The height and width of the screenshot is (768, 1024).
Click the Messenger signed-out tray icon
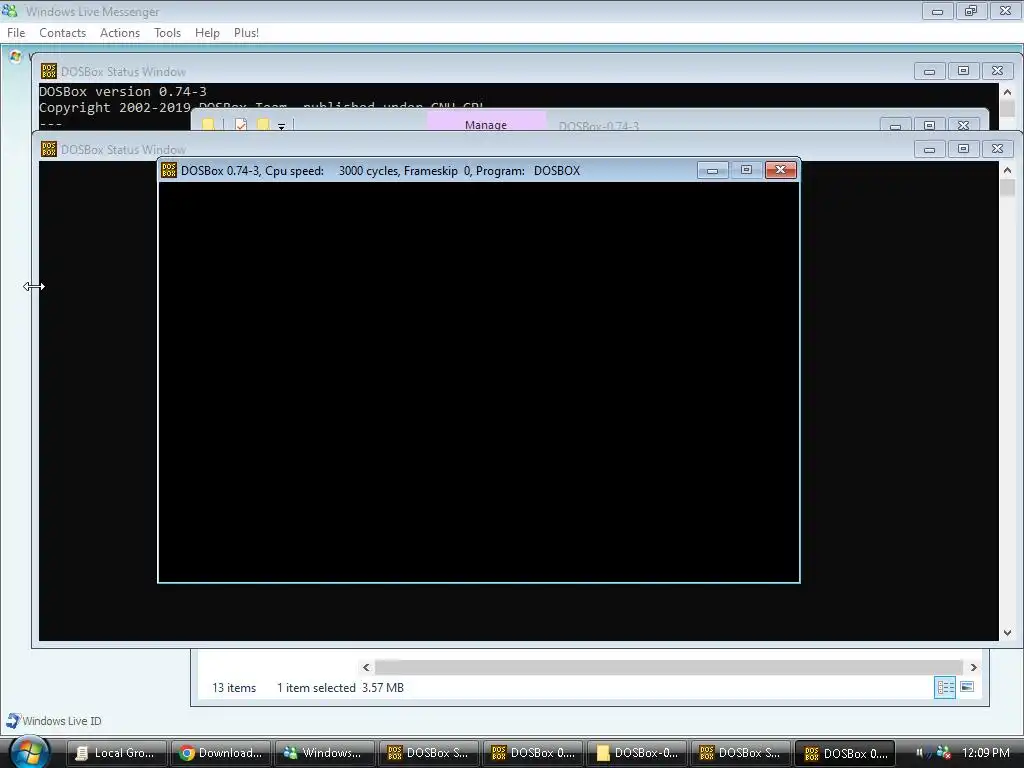(x=944, y=752)
